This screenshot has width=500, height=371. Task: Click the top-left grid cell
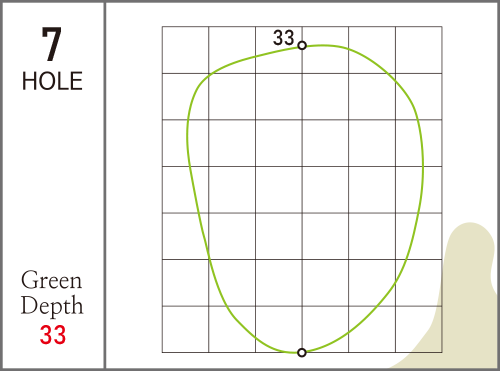point(185,50)
